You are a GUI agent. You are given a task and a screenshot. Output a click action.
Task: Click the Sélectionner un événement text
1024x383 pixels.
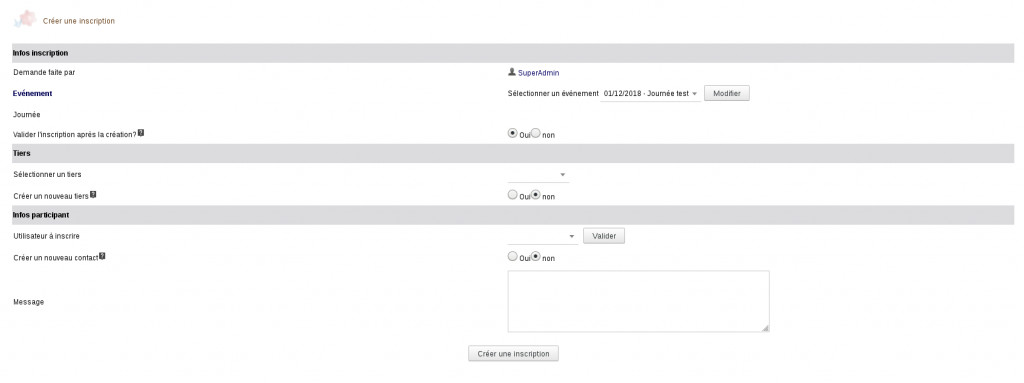[553, 93]
